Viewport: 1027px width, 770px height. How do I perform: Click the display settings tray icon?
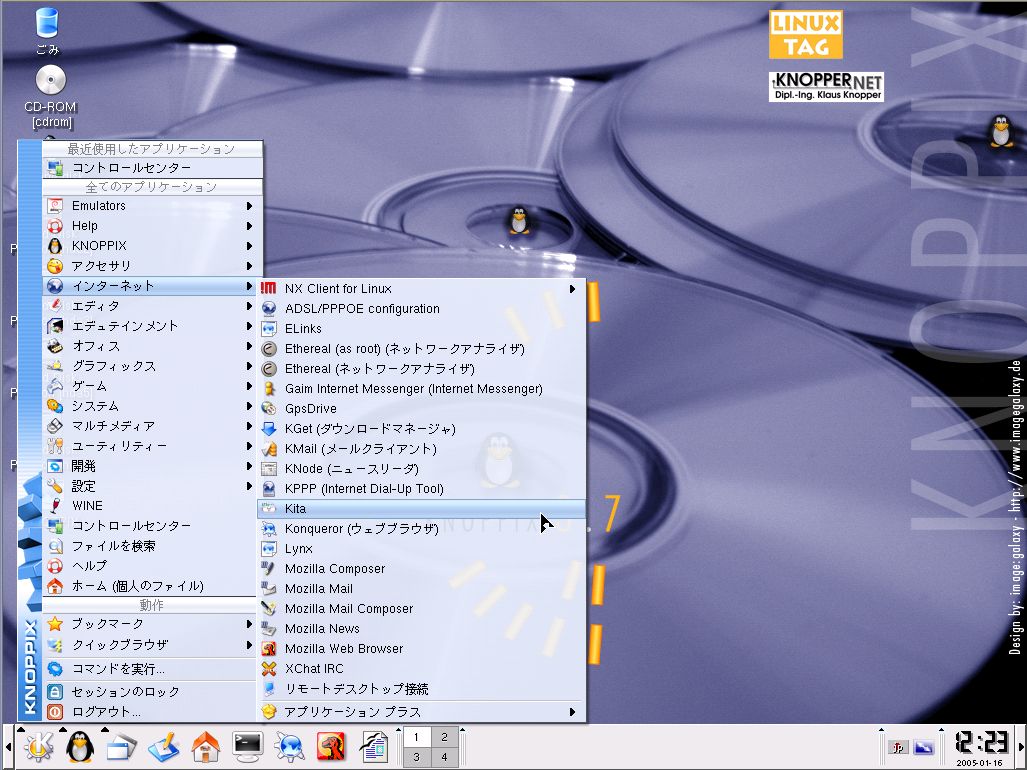coord(924,747)
